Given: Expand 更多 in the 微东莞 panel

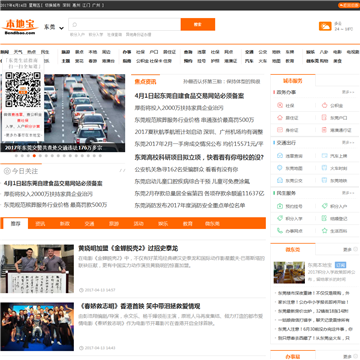Looking at the screenshot, I should [350, 249].
